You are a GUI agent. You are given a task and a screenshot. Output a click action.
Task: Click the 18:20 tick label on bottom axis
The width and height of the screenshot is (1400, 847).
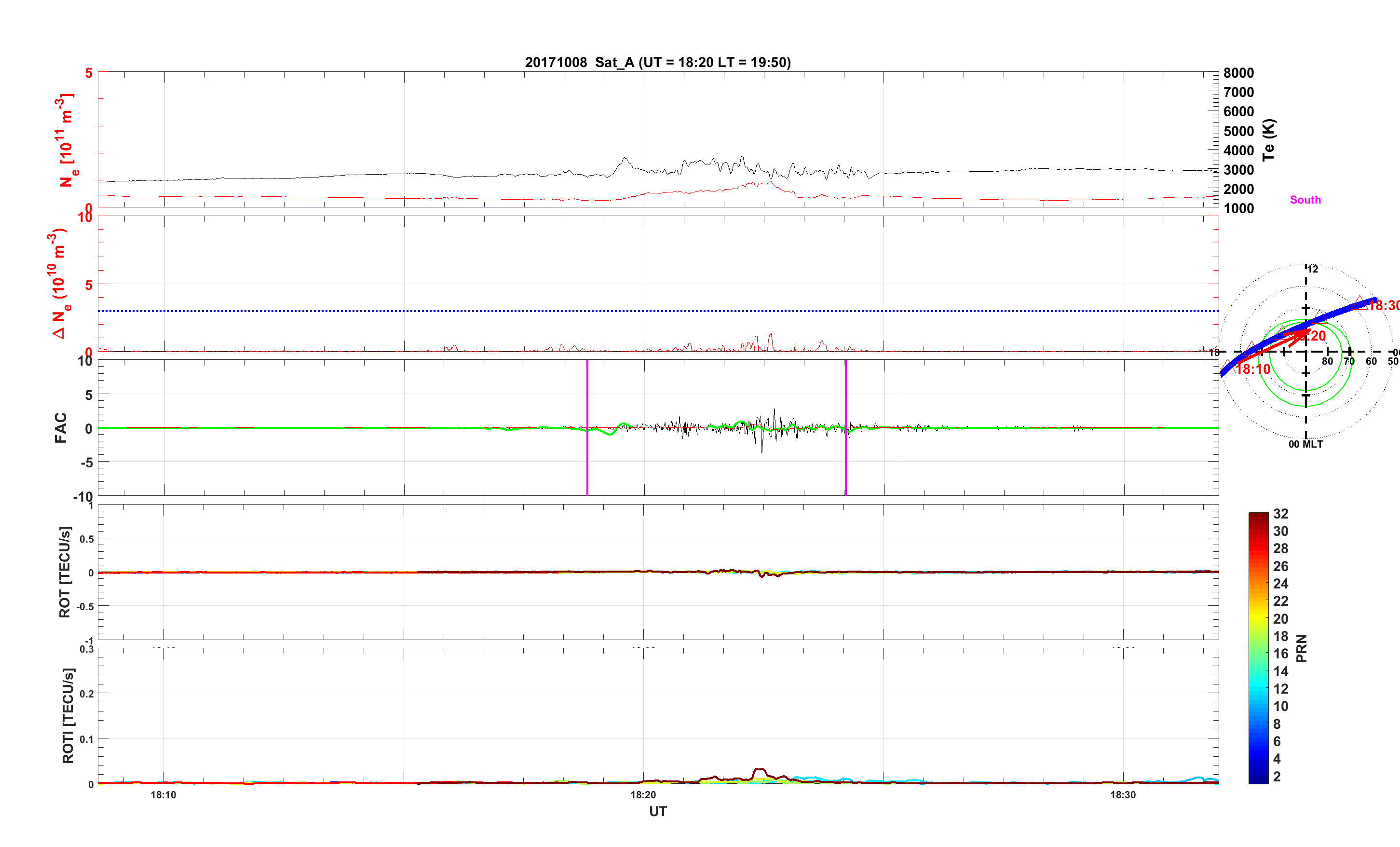coord(643,795)
